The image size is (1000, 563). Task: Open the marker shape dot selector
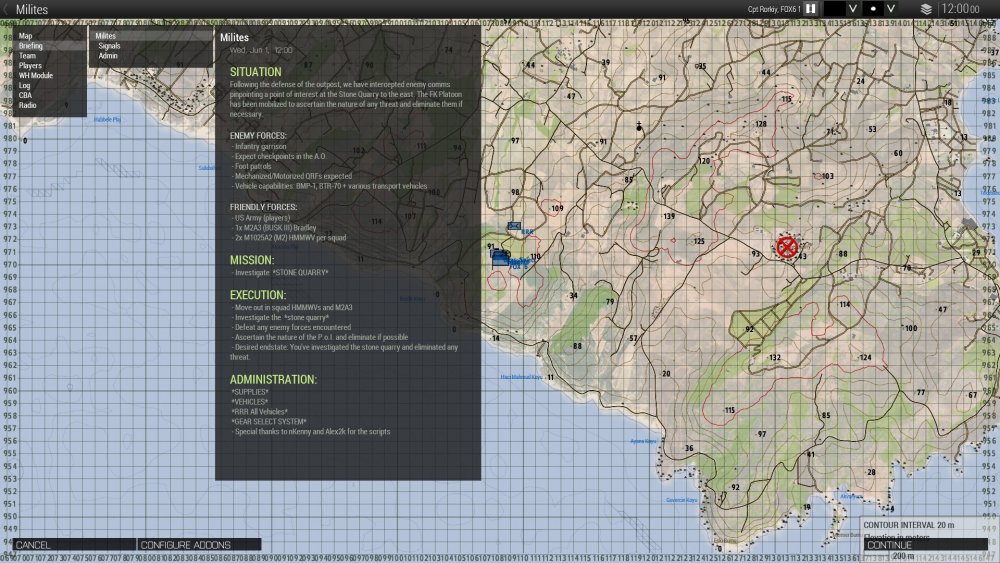click(874, 8)
